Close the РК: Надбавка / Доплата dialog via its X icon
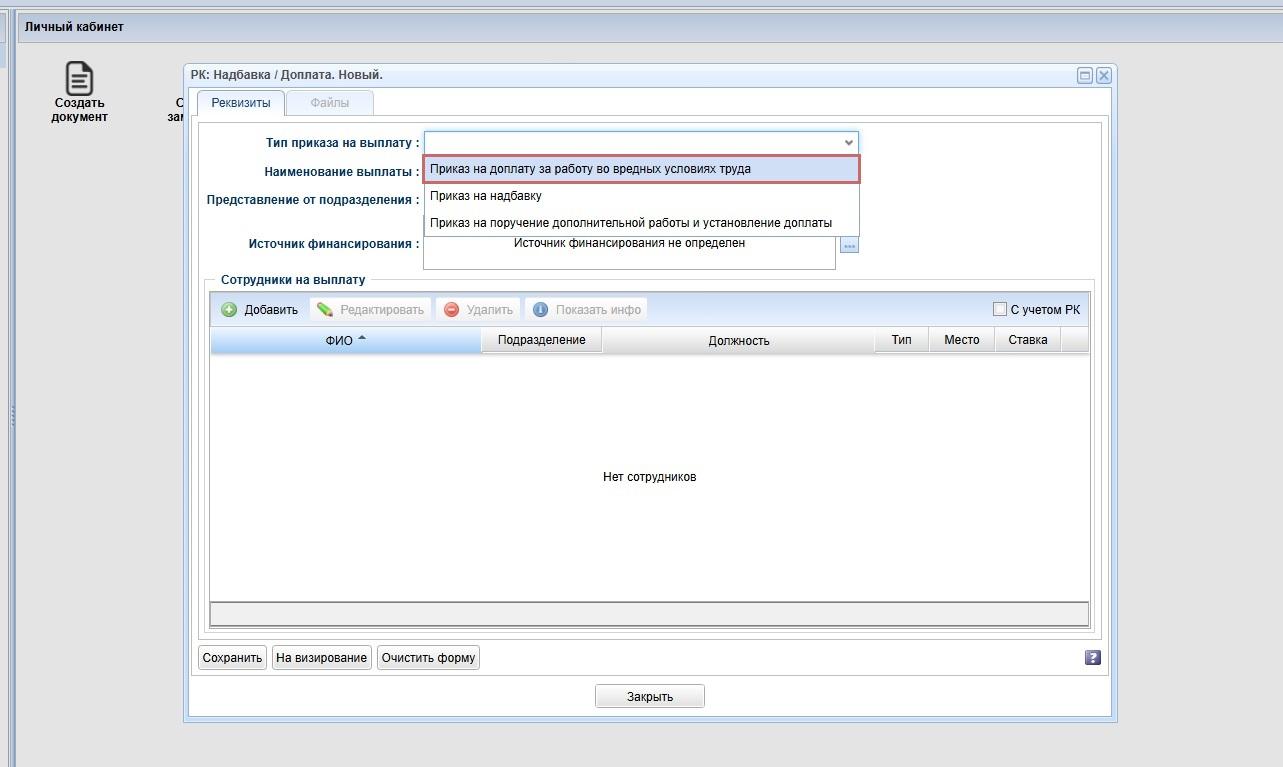Image resolution: width=1283 pixels, height=767 pixels. tap(1103, 75)
